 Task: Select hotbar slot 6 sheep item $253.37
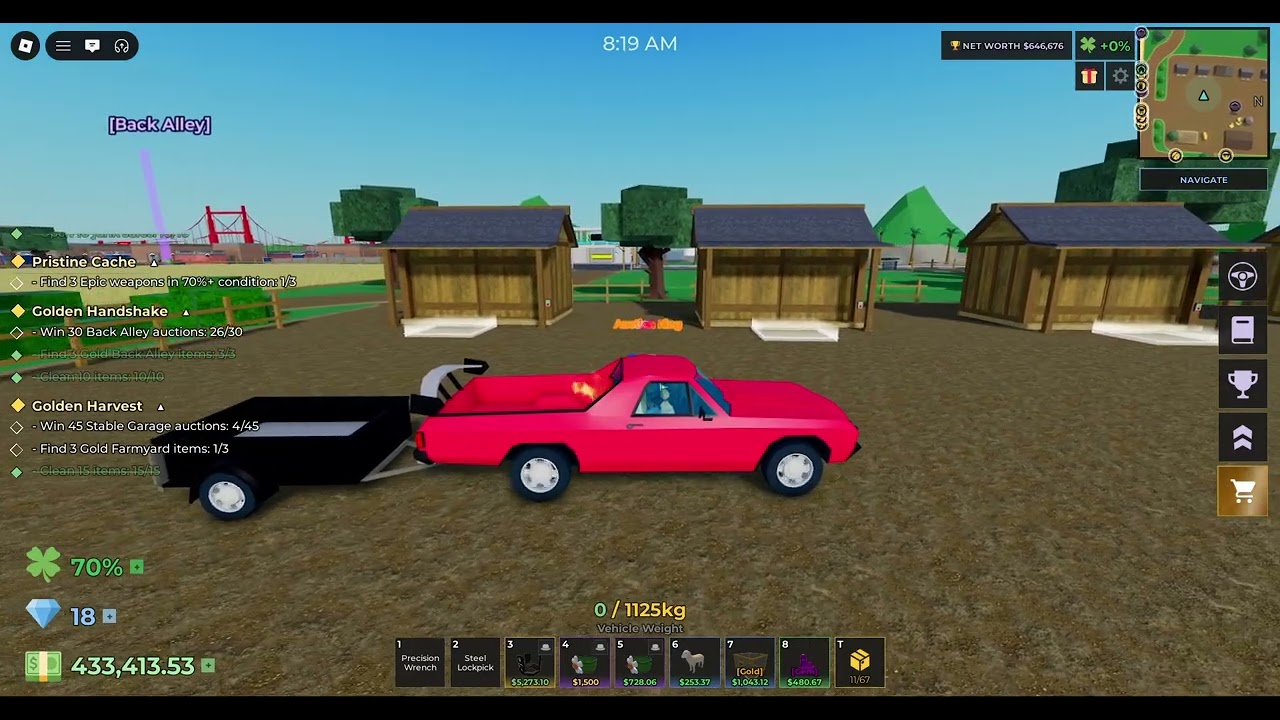(695, 663)
